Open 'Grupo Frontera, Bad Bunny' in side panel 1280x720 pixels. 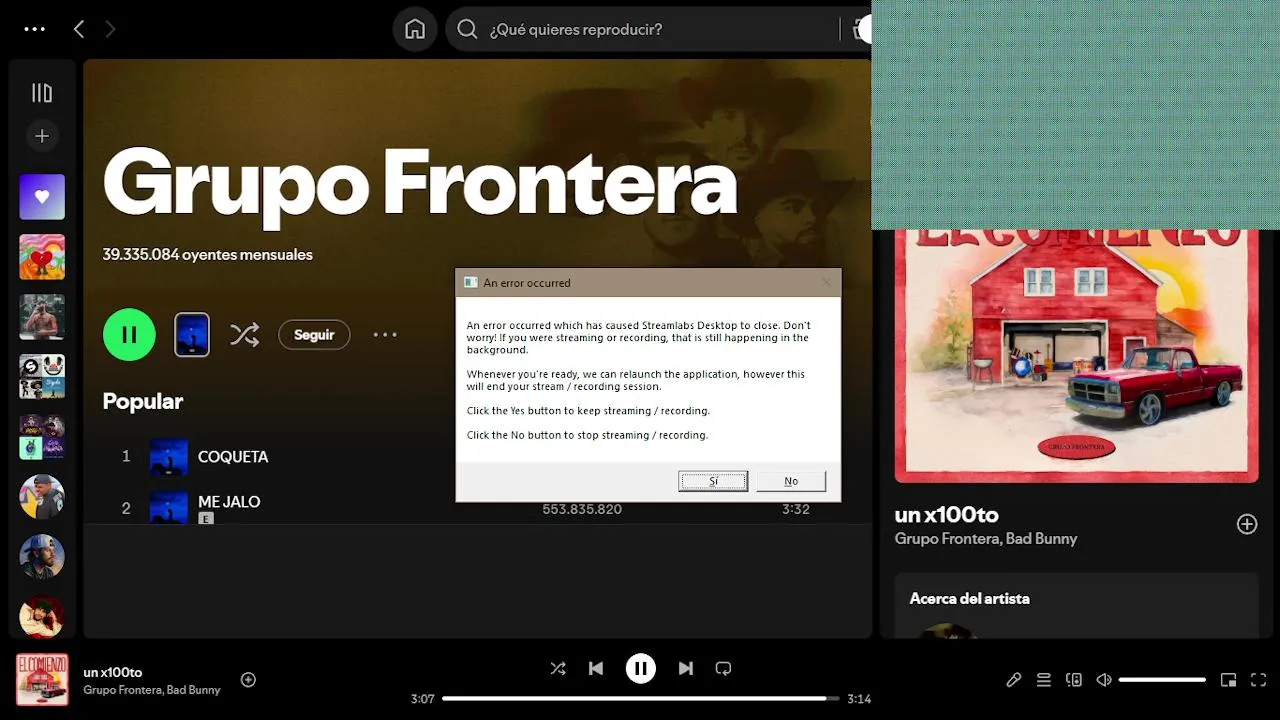(x=986, y=538)
